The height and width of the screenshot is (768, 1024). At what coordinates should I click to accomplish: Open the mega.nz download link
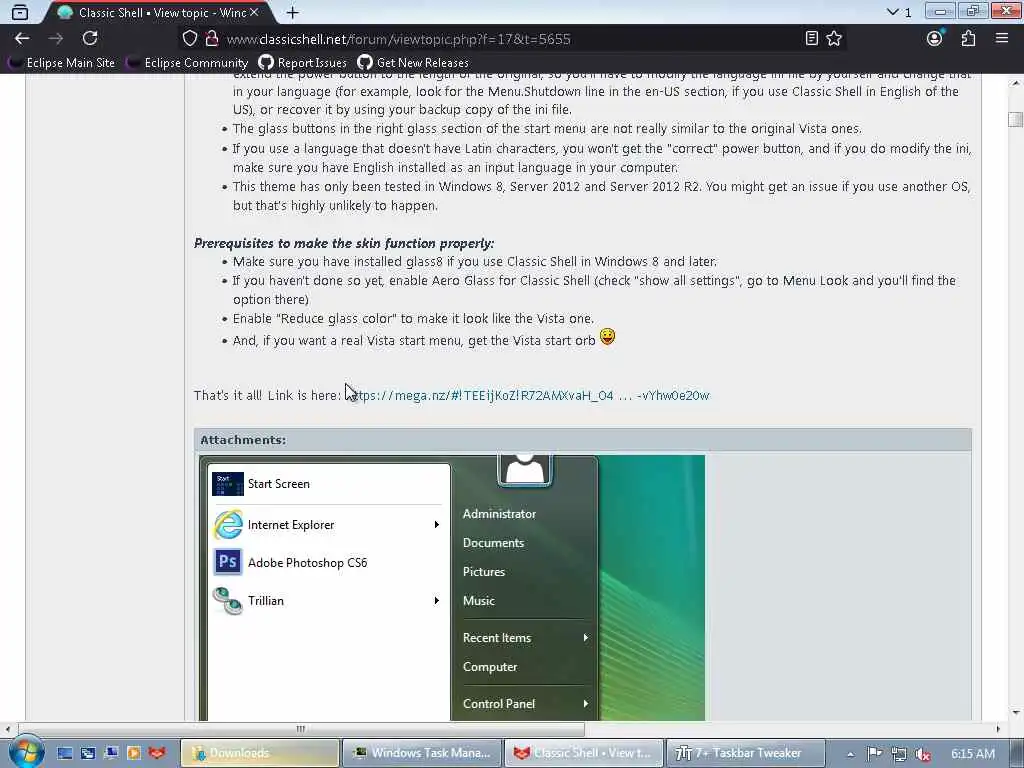(529, 395)
